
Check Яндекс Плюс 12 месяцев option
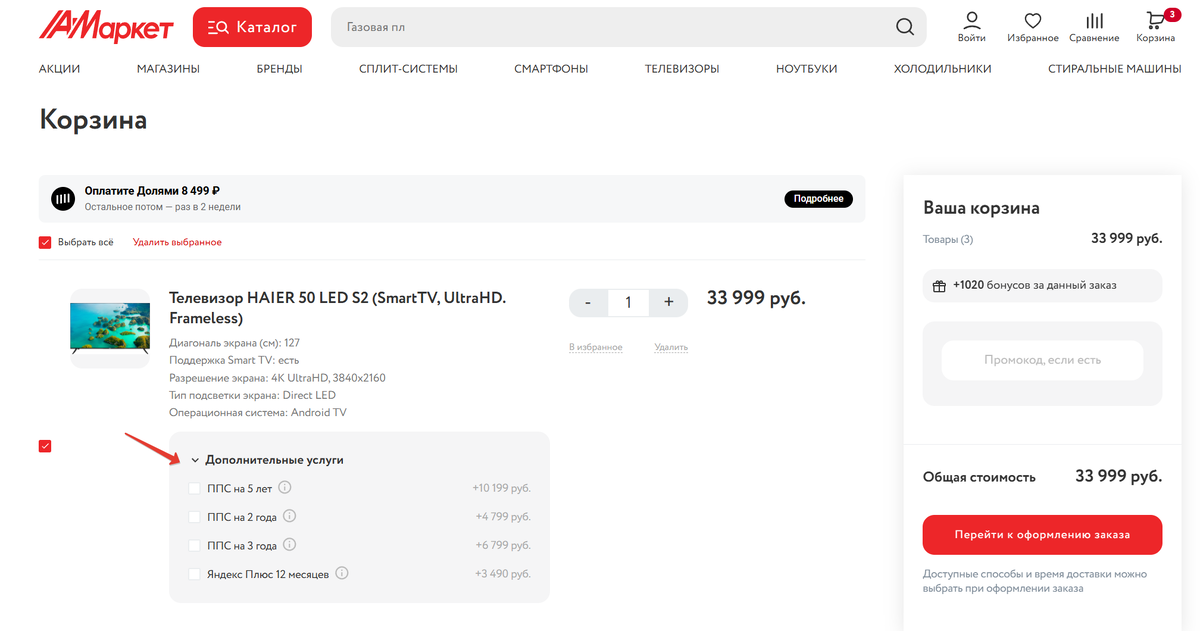(x=194, y=574)
